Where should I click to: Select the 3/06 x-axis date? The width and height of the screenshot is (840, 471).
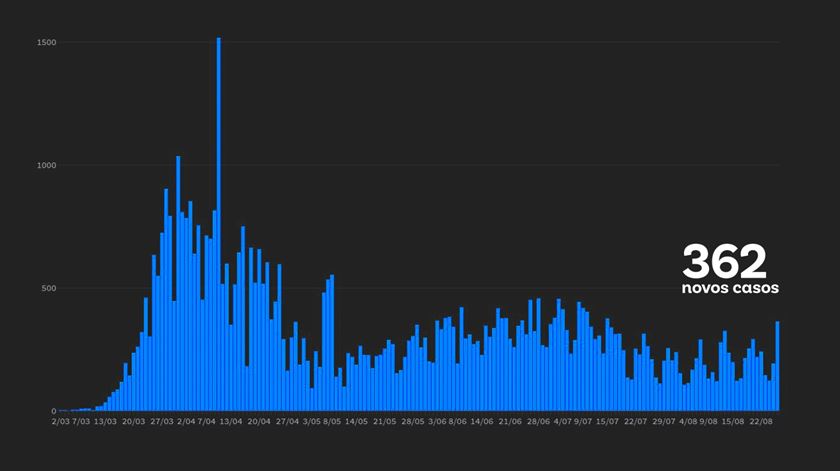pos(436,422)
